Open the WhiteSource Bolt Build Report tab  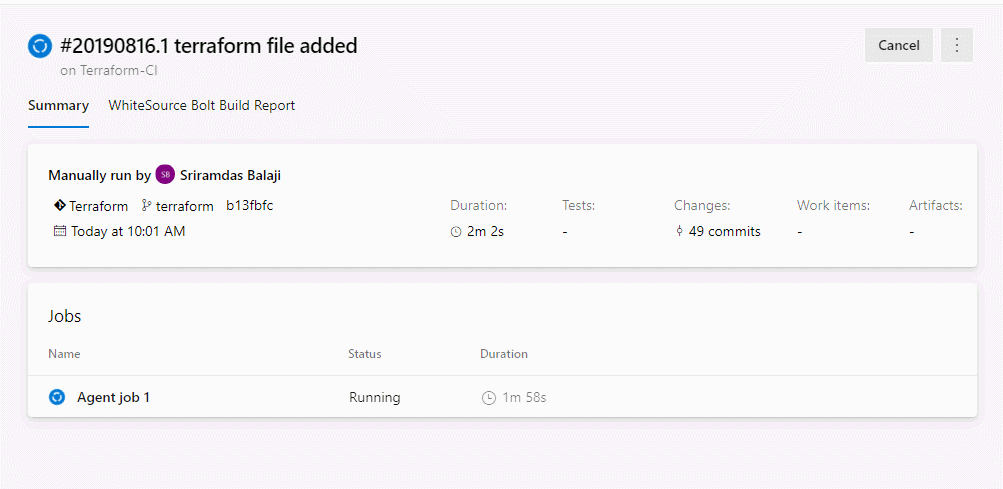(x=201, y=106)
